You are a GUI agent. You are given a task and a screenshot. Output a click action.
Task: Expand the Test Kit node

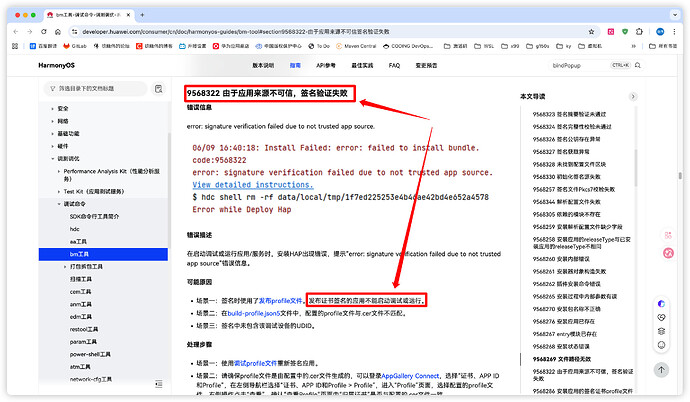pos(59,191)
